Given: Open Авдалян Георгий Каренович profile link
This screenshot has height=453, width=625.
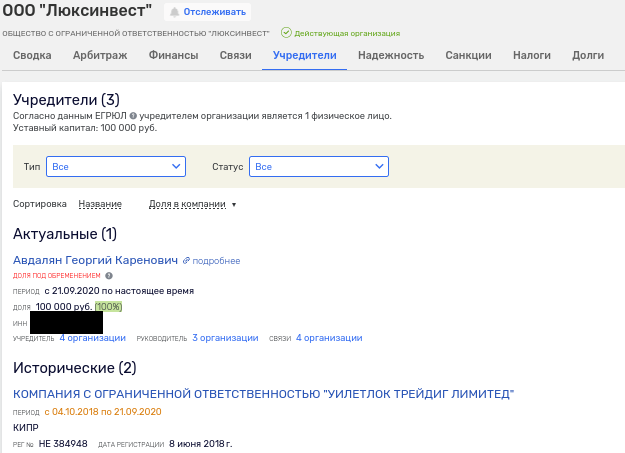Looking at the screenshot, I should tap(95, 260).
